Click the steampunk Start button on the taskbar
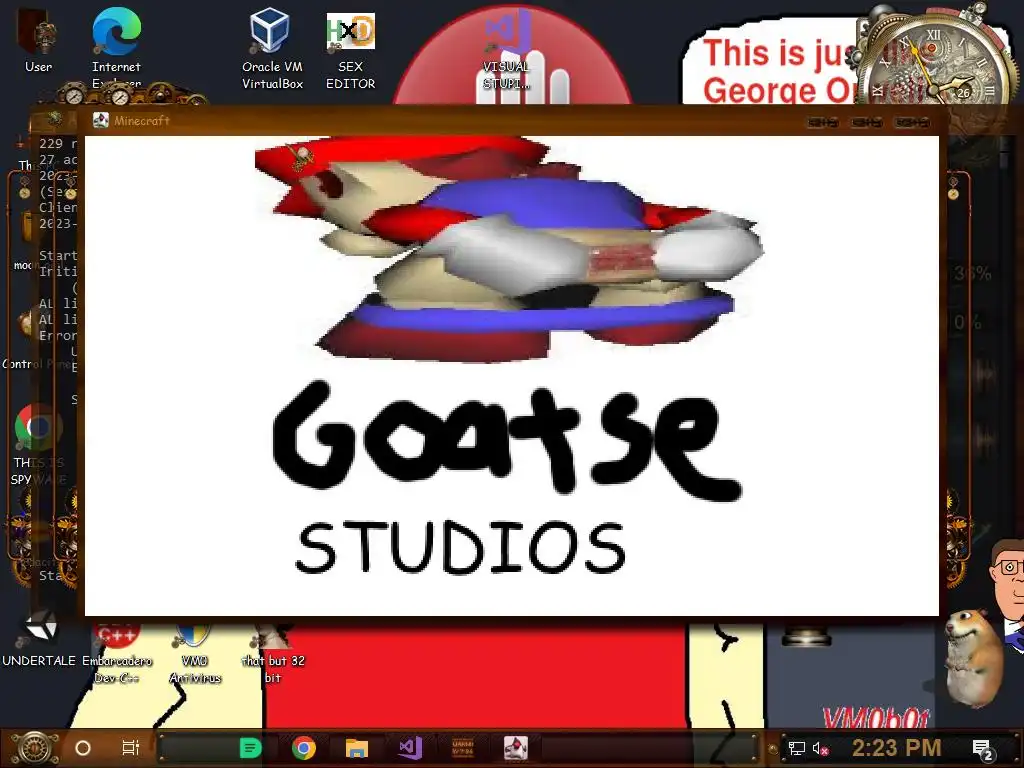 pos(35,748)
